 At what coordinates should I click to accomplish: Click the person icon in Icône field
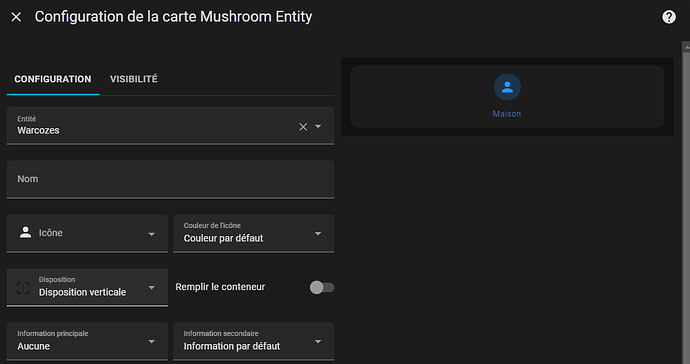[x=26, y=233]
